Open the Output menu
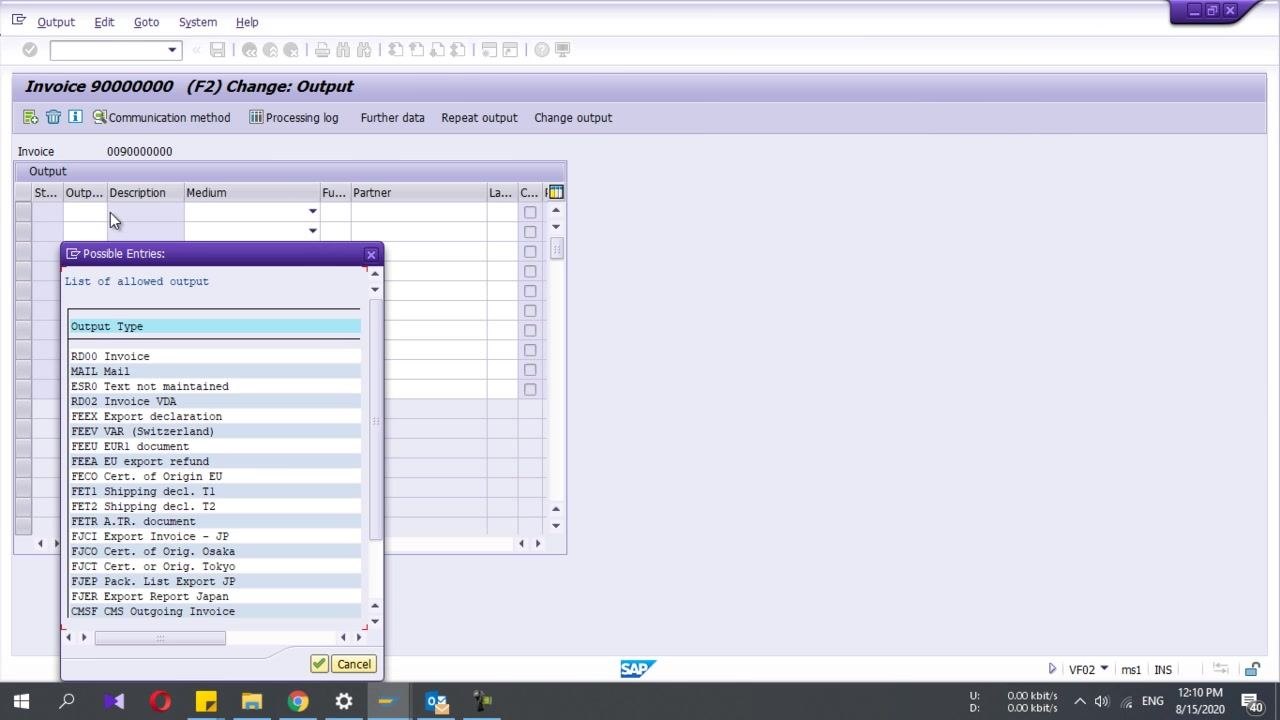This screenshot has height=720, width=1280. point(56,22)
